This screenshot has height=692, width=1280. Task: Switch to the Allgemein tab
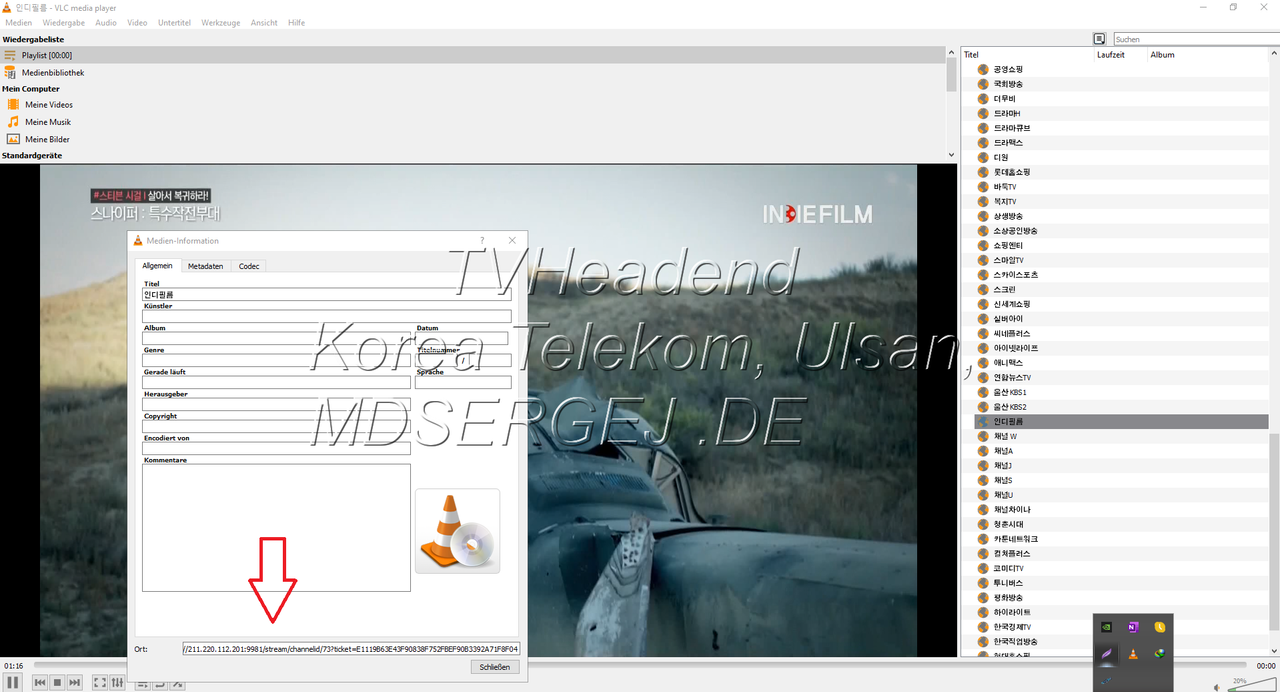point(157,266)
